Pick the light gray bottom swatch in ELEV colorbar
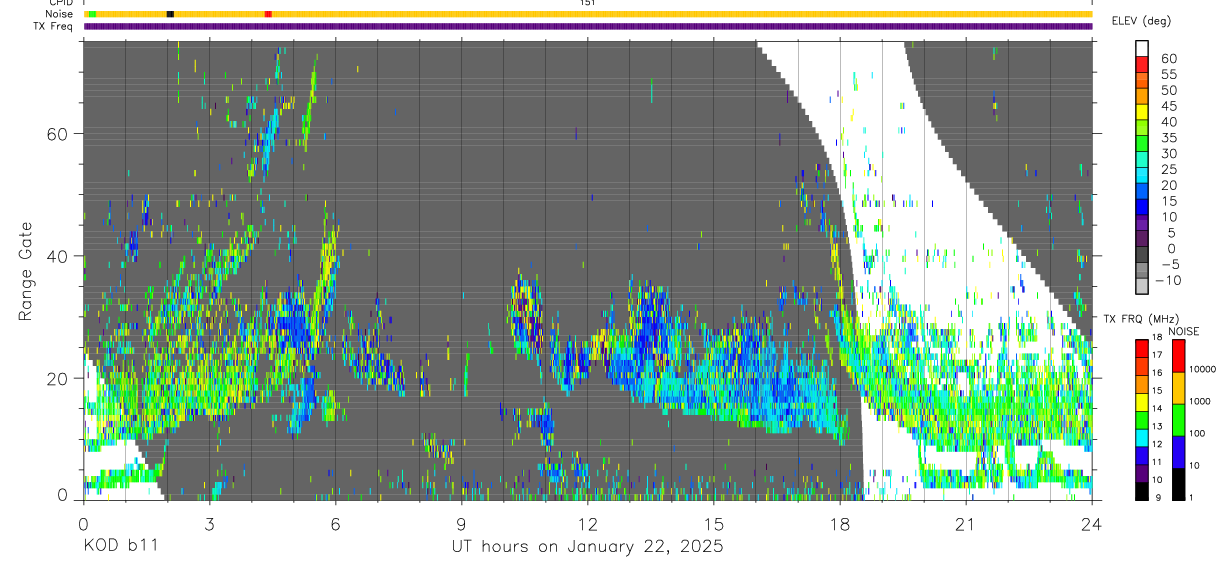 click(1143, 286)
